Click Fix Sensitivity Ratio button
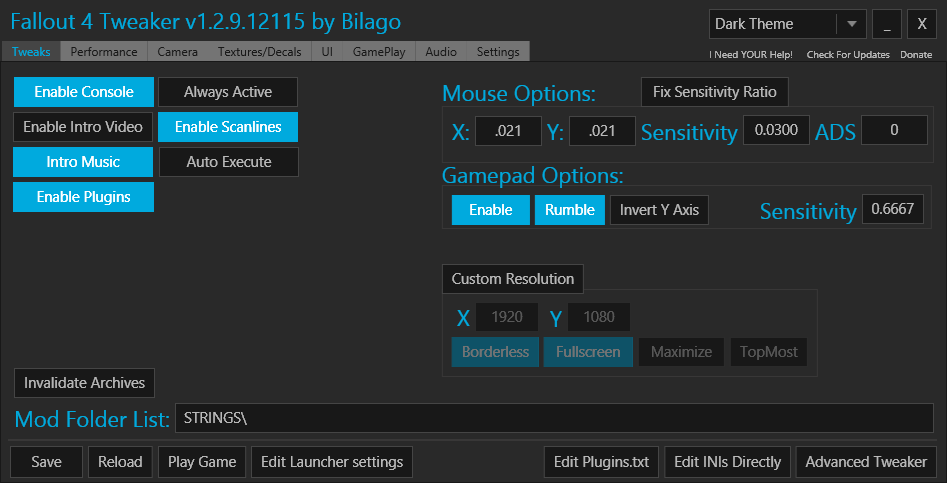The height and width of the screenshot is (483, 947). [x=714, y=92]
